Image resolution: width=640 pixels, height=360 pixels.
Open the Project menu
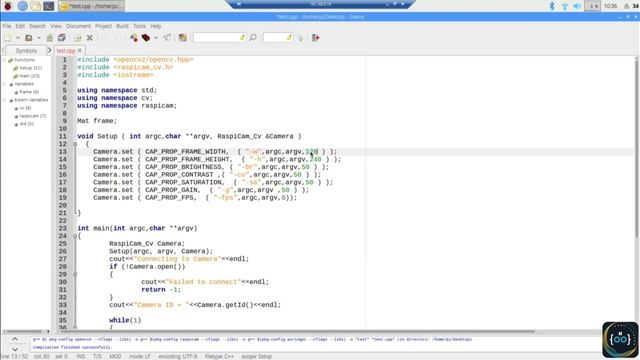(103, 26)
